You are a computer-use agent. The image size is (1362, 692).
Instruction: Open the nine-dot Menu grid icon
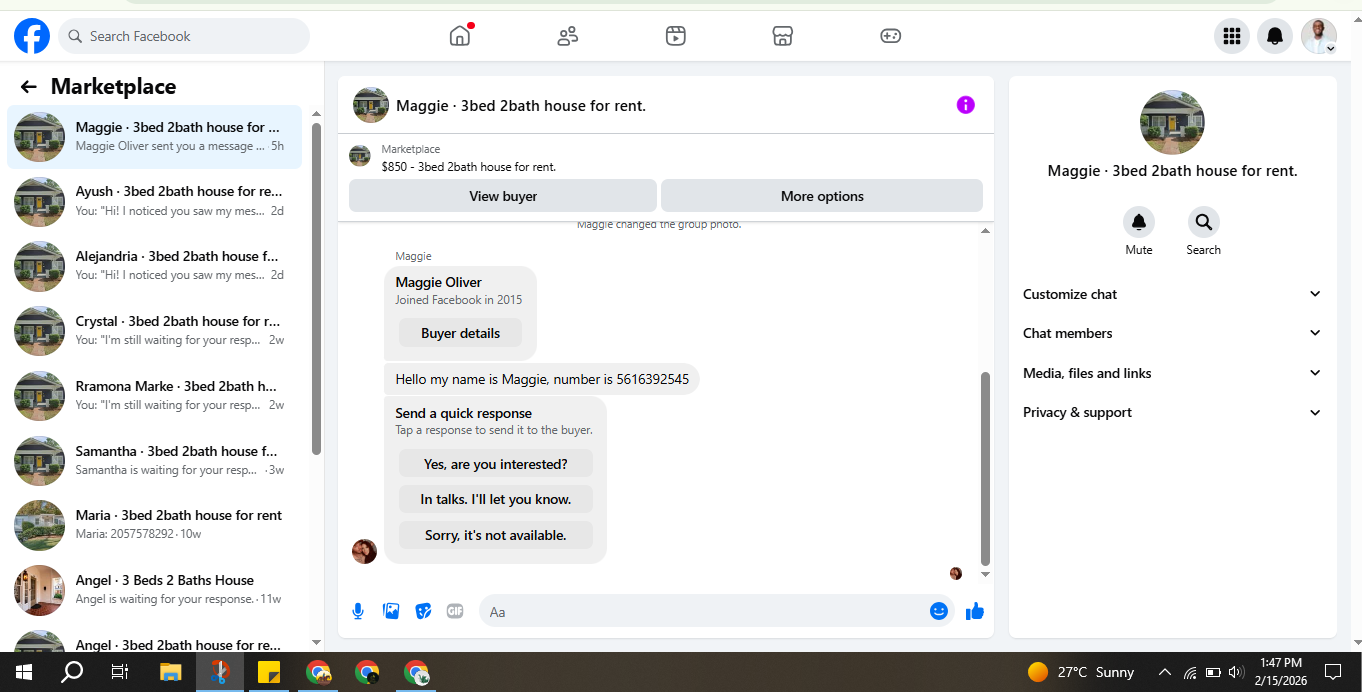point(1232,36)
